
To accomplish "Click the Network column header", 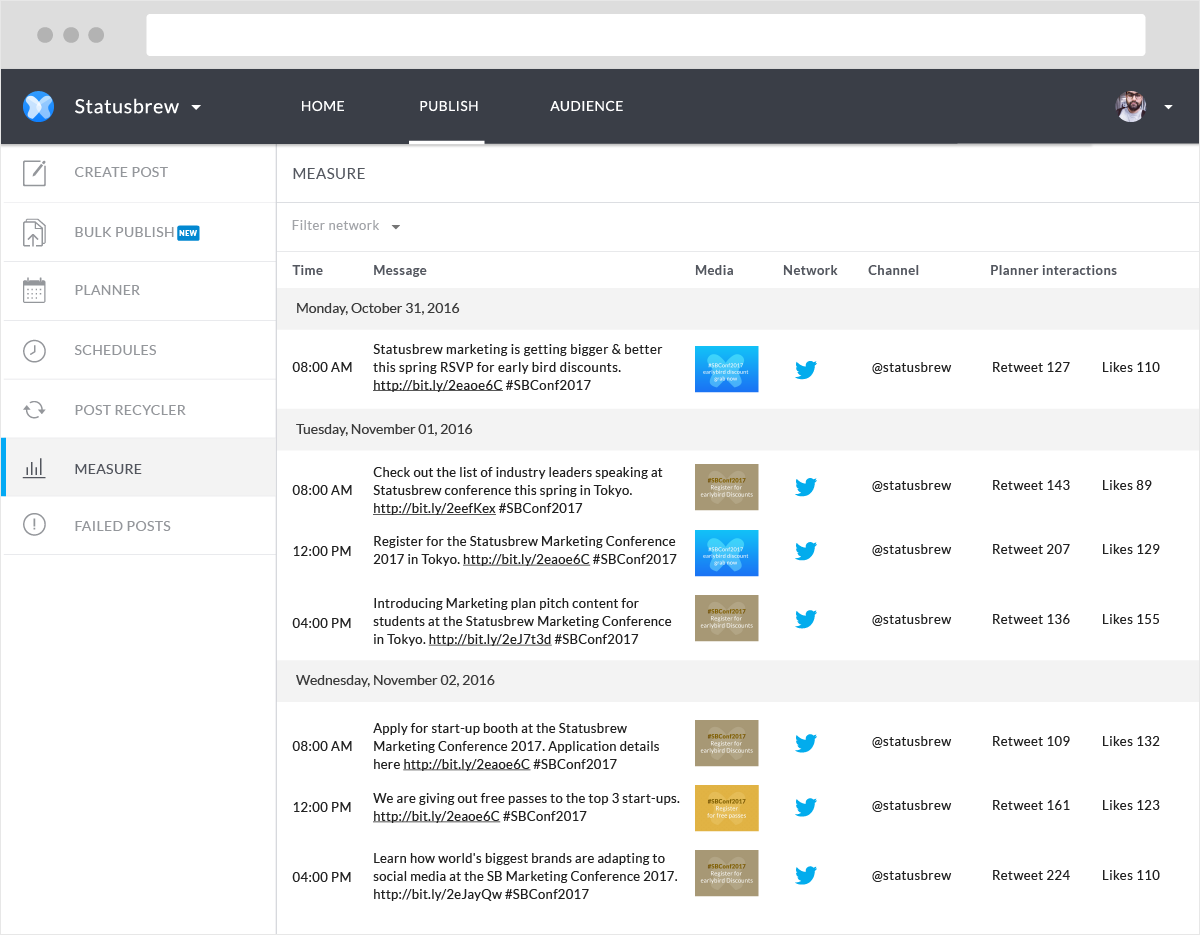I will (x=810, y=270).
